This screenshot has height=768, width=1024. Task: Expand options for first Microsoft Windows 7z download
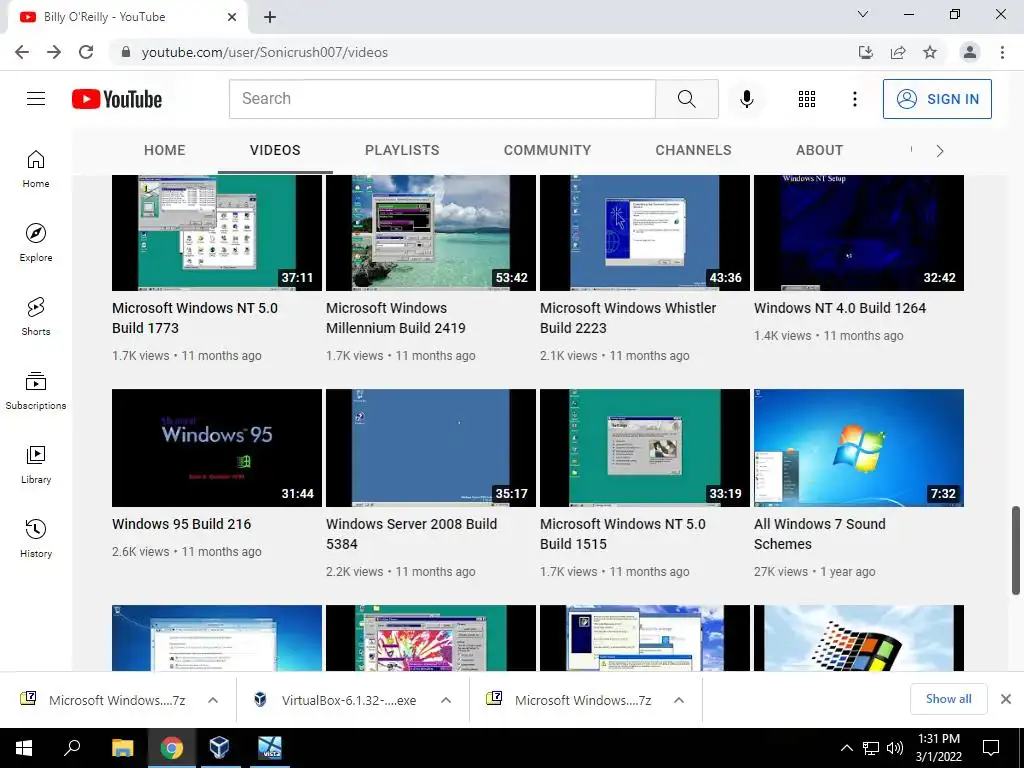click(213, 700)
